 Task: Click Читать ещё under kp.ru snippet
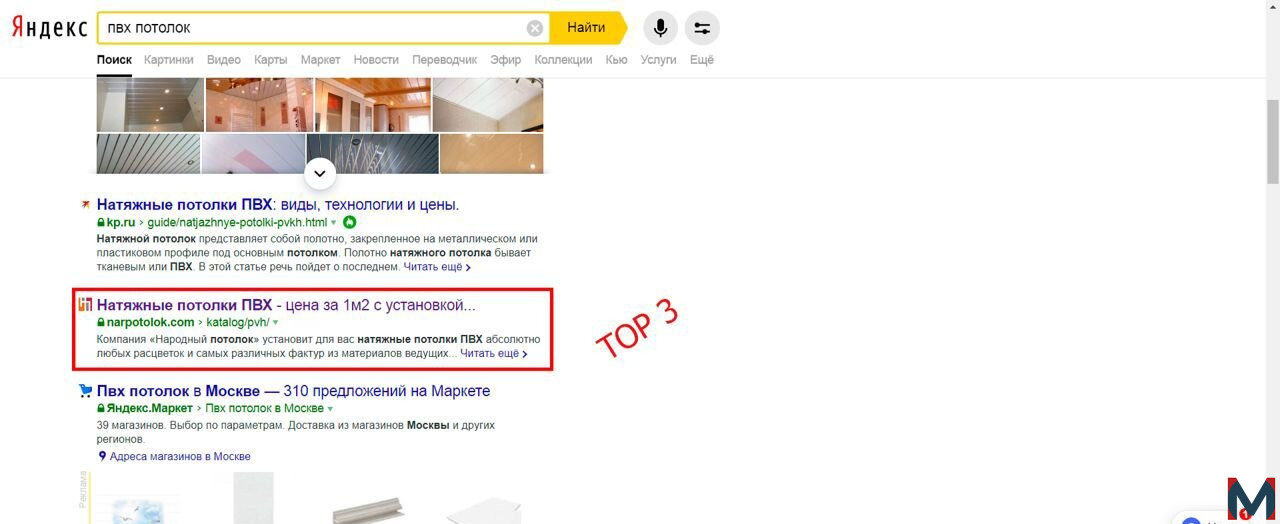[437, 268]
